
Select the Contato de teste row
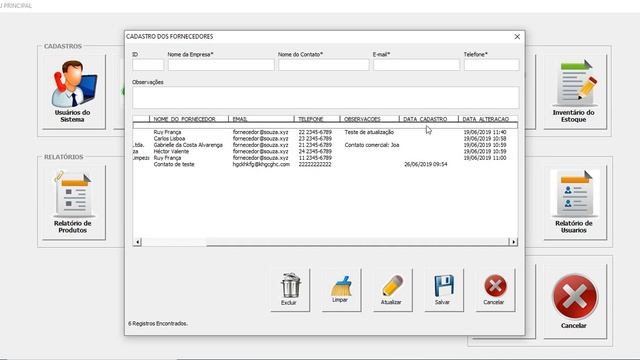pyautogui.click(x=325, y=164)
